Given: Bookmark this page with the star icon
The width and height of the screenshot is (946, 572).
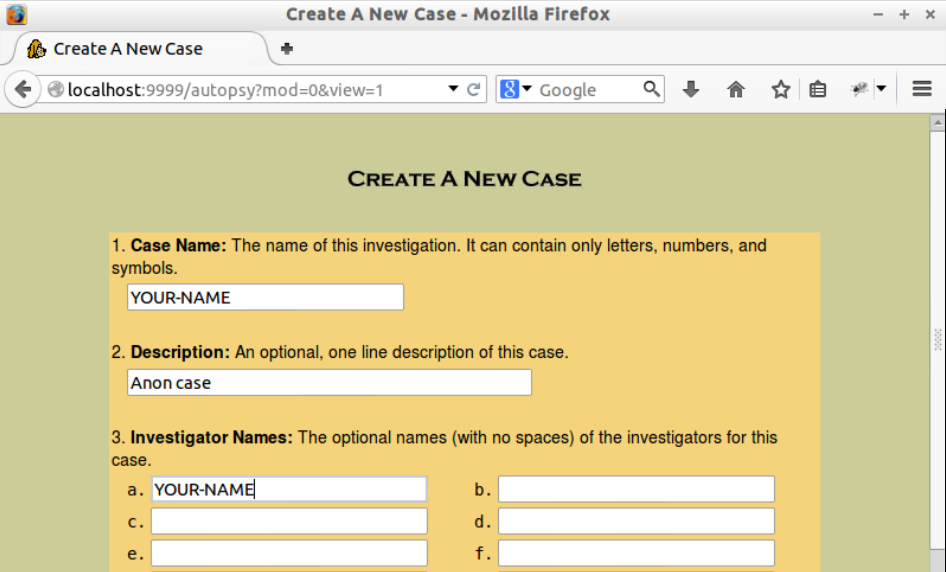Looking at the screenshot, I should coord(781,89).
